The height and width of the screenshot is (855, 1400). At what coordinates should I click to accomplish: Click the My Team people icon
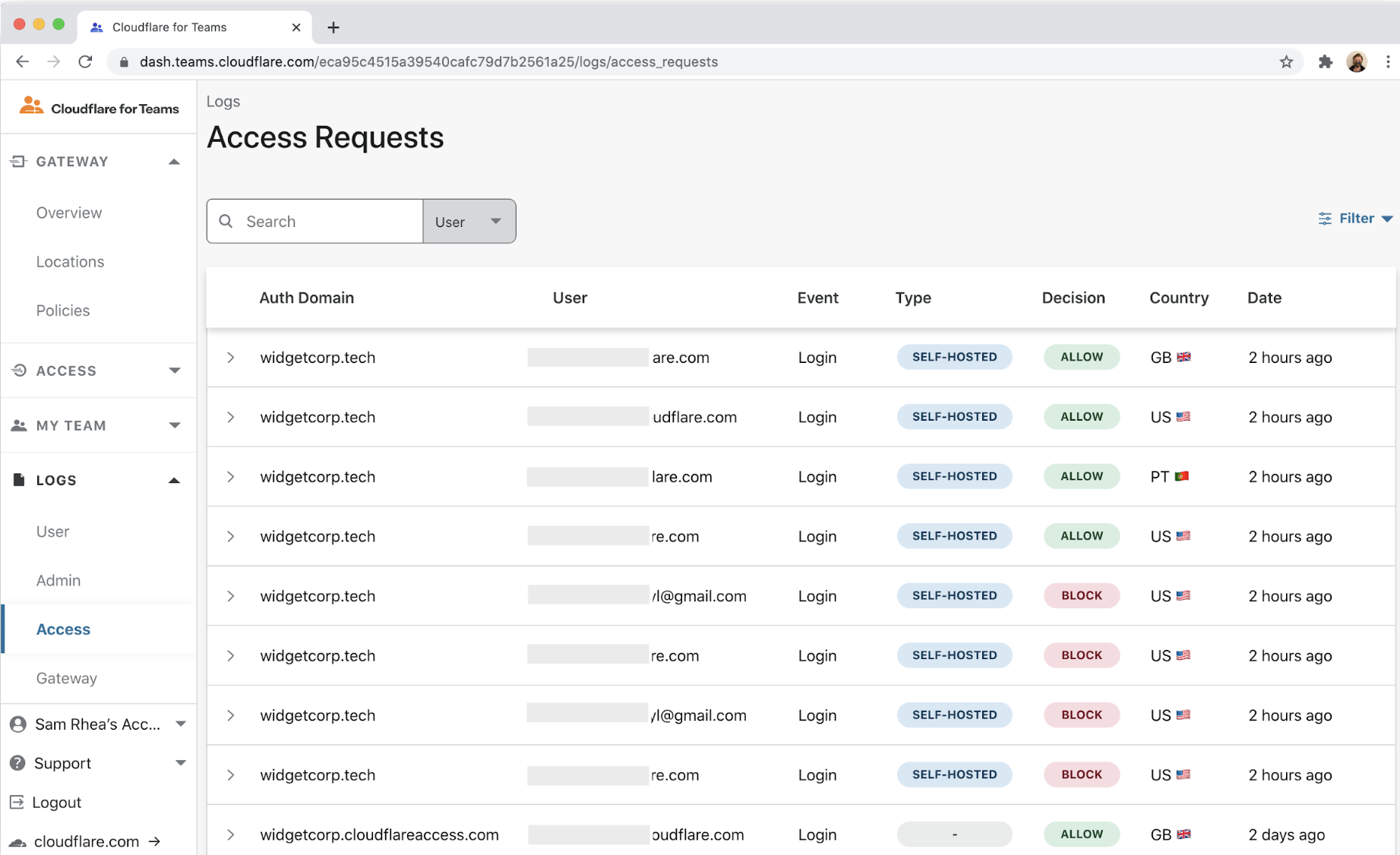19,425
